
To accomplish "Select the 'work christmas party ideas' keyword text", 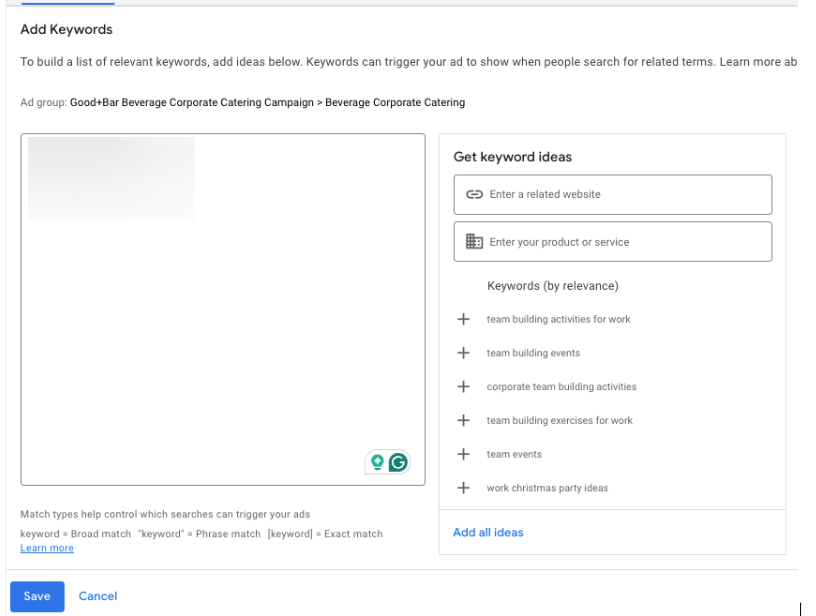I will [x=547, y=488].
